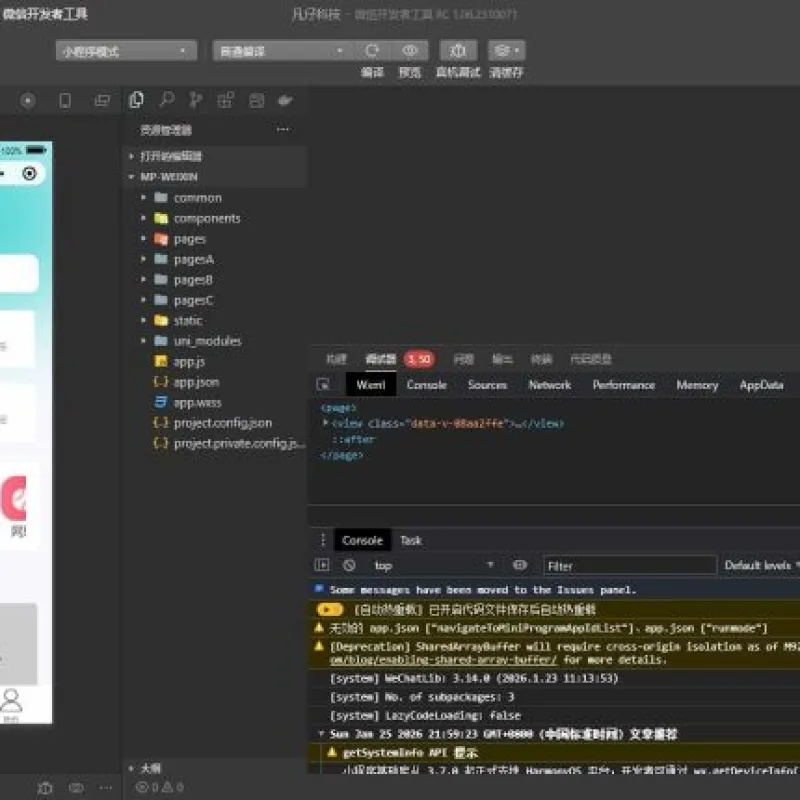Show the console sidebar icon
Image resolution: width=800 pixels, height=800 pixels.
pyautogui.click(x=322, y=565)
